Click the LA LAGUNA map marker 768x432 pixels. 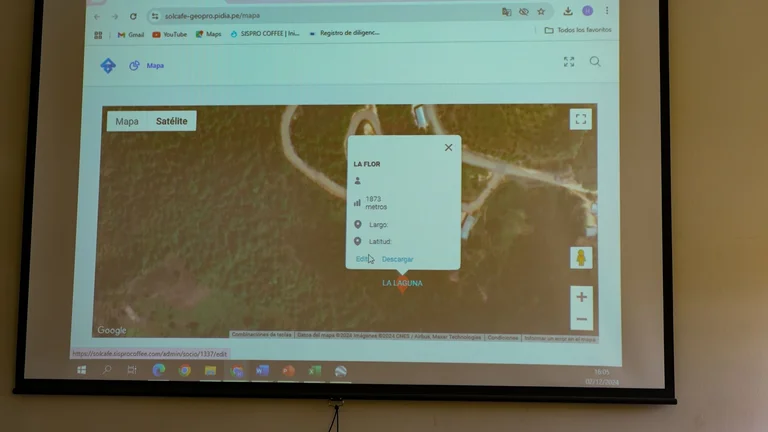pyautogui.click(x=402, y=284)
